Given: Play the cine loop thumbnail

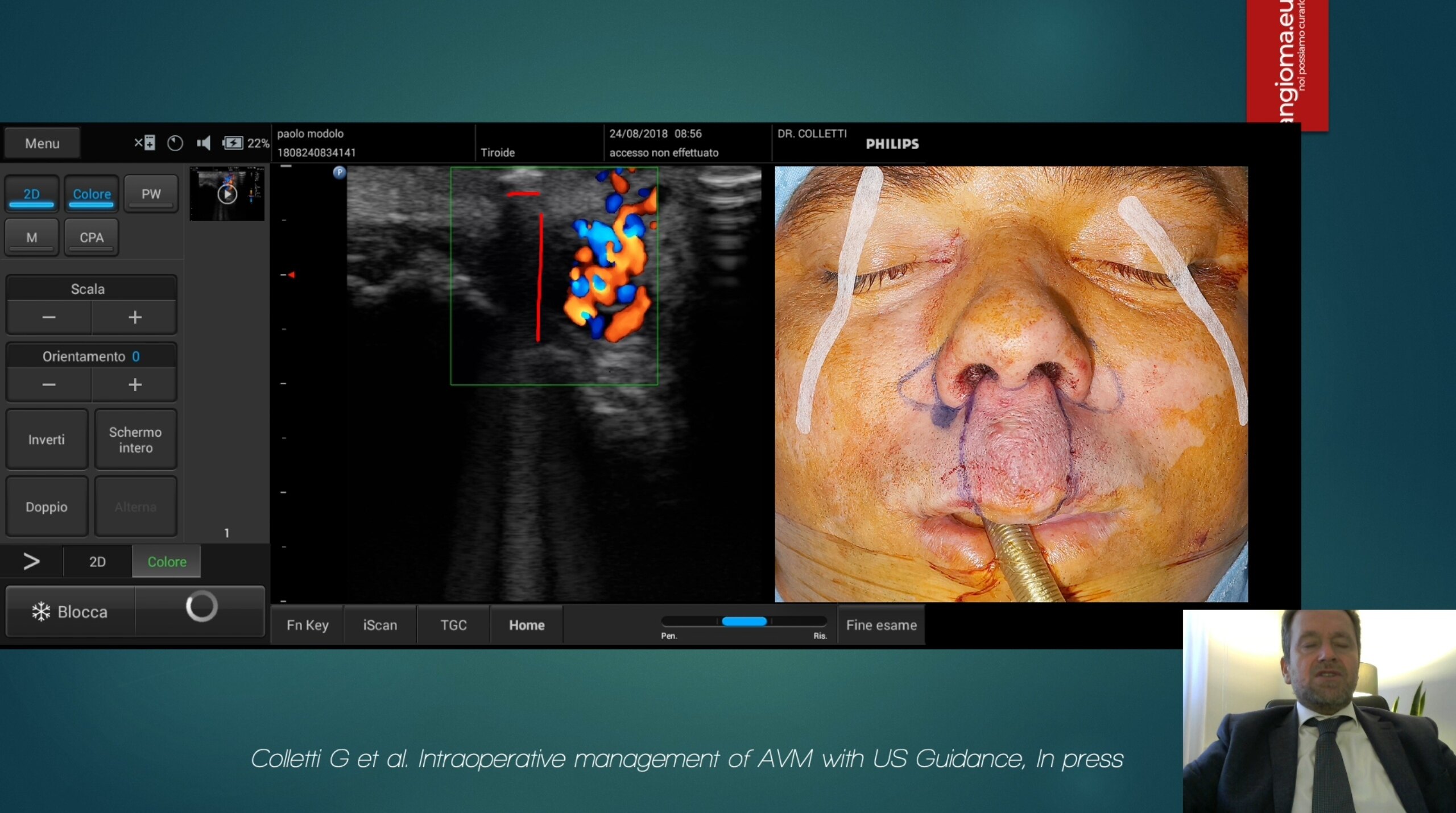Looking at the screenshot, I should 227,194.
